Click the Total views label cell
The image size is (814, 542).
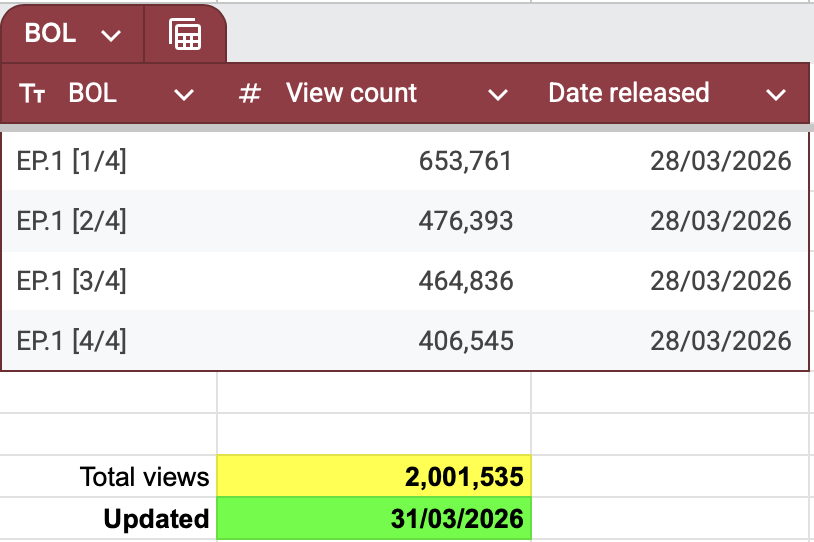pos(108,477)
